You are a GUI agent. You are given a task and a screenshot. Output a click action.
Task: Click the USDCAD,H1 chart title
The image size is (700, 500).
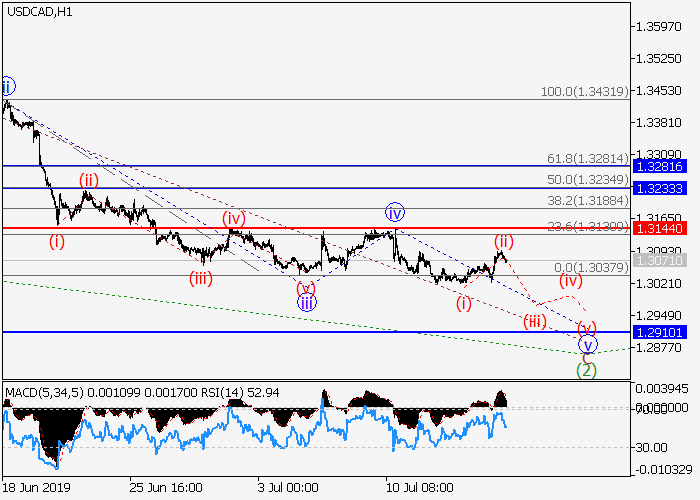(x=37, y=12)
